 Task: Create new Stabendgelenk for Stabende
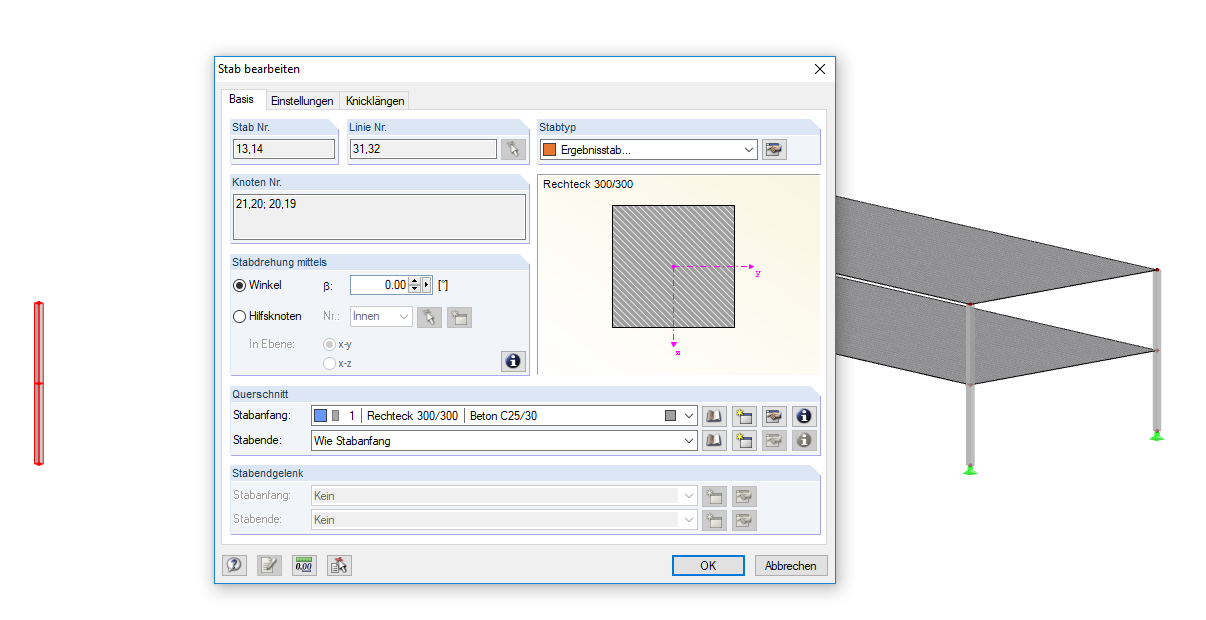point(714,520)
